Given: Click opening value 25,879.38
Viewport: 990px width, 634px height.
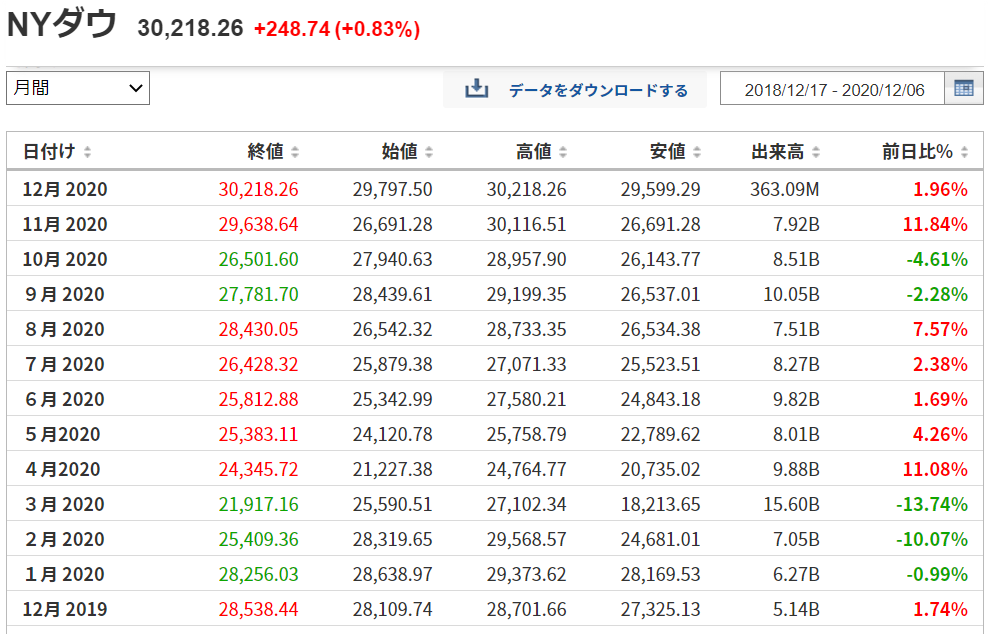Looking at the screenshot, I should click(x=392, y=364).
